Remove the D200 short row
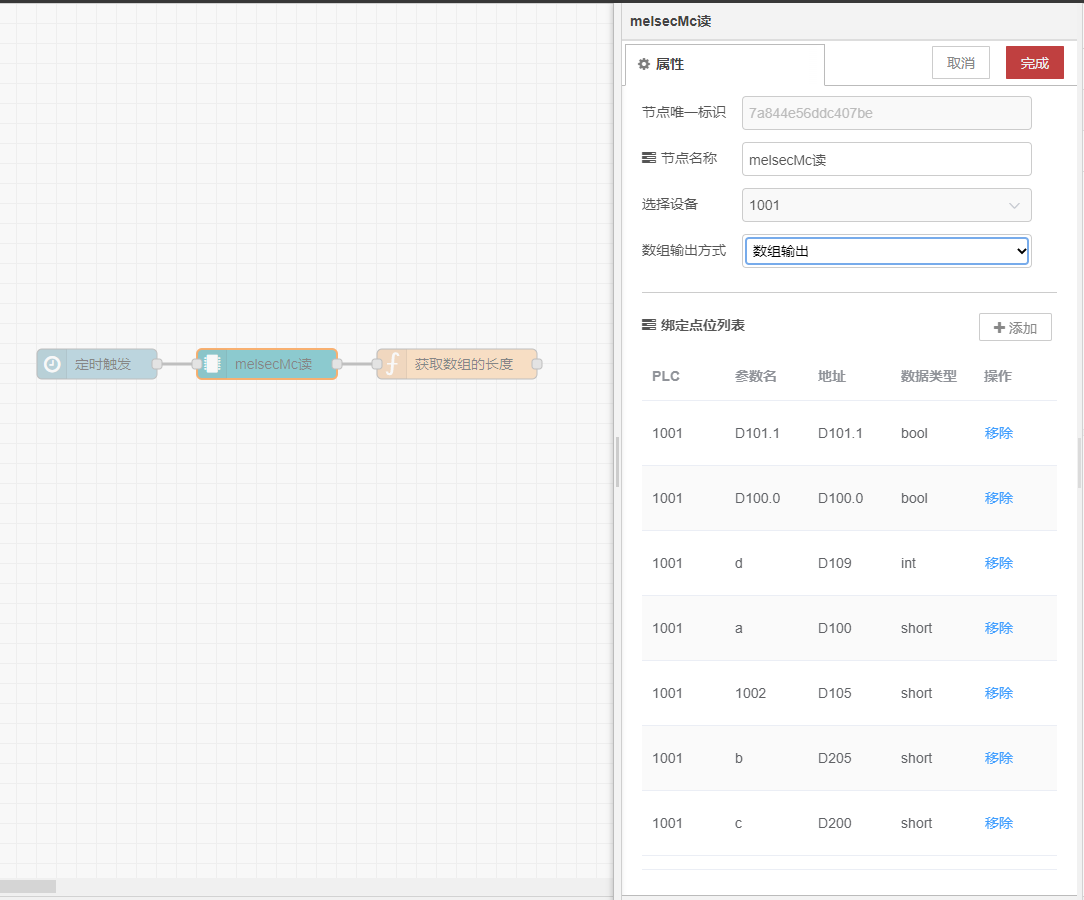 point(998,823)
